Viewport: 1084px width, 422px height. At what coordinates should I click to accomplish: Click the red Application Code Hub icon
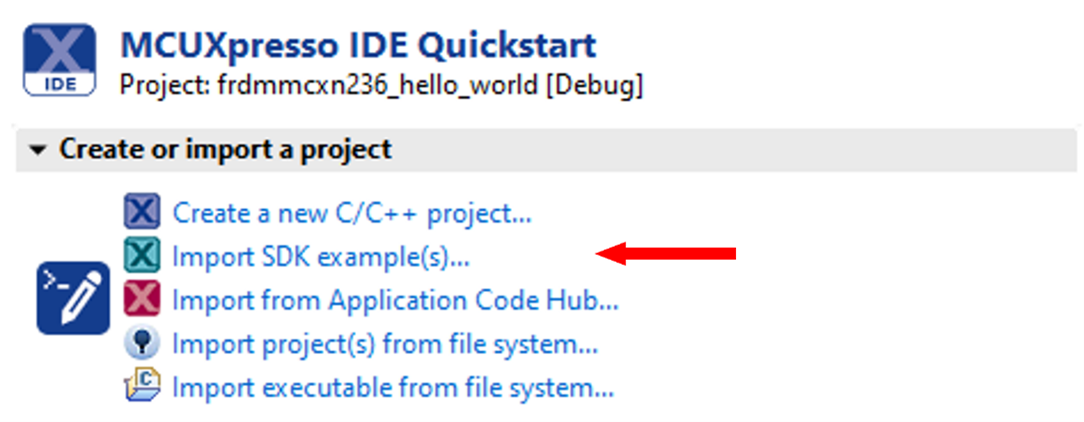(x=142, y=300)
